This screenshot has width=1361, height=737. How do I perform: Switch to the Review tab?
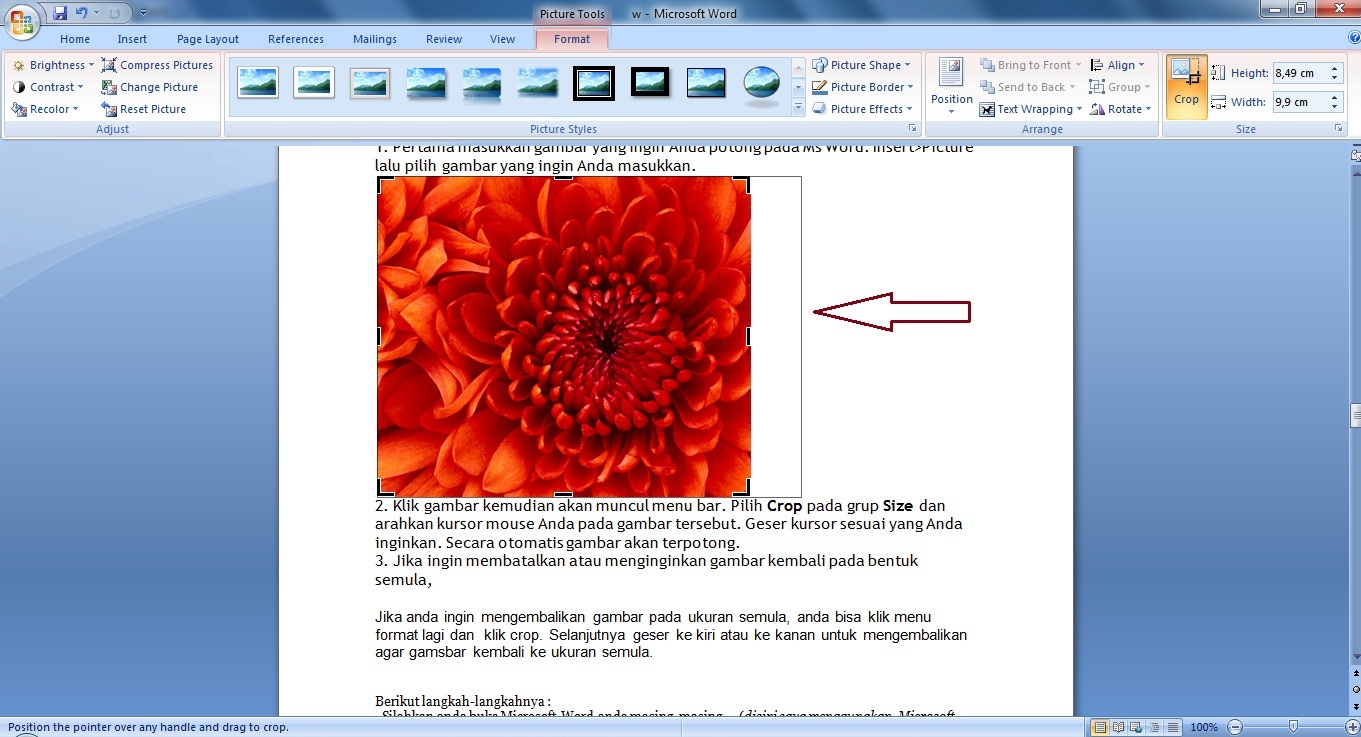pos(444,39)
